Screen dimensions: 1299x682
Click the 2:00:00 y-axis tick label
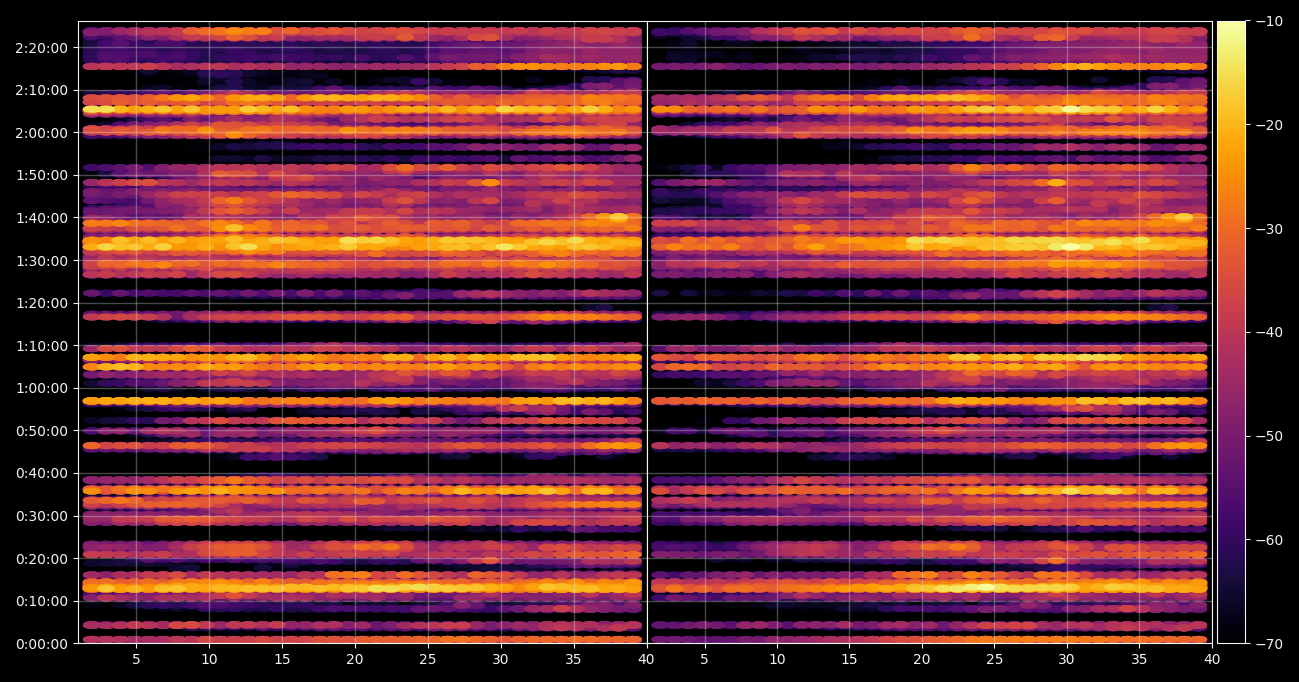coord(42,132)
